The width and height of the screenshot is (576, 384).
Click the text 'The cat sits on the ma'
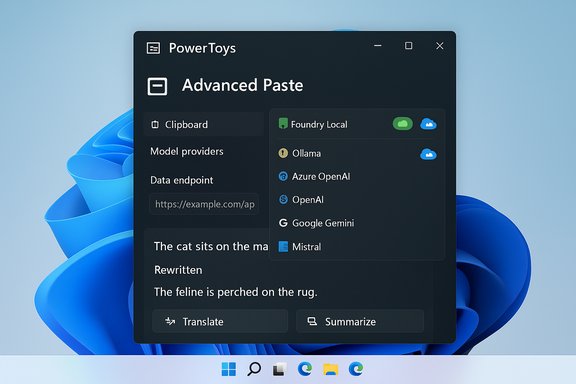[211, 246]
